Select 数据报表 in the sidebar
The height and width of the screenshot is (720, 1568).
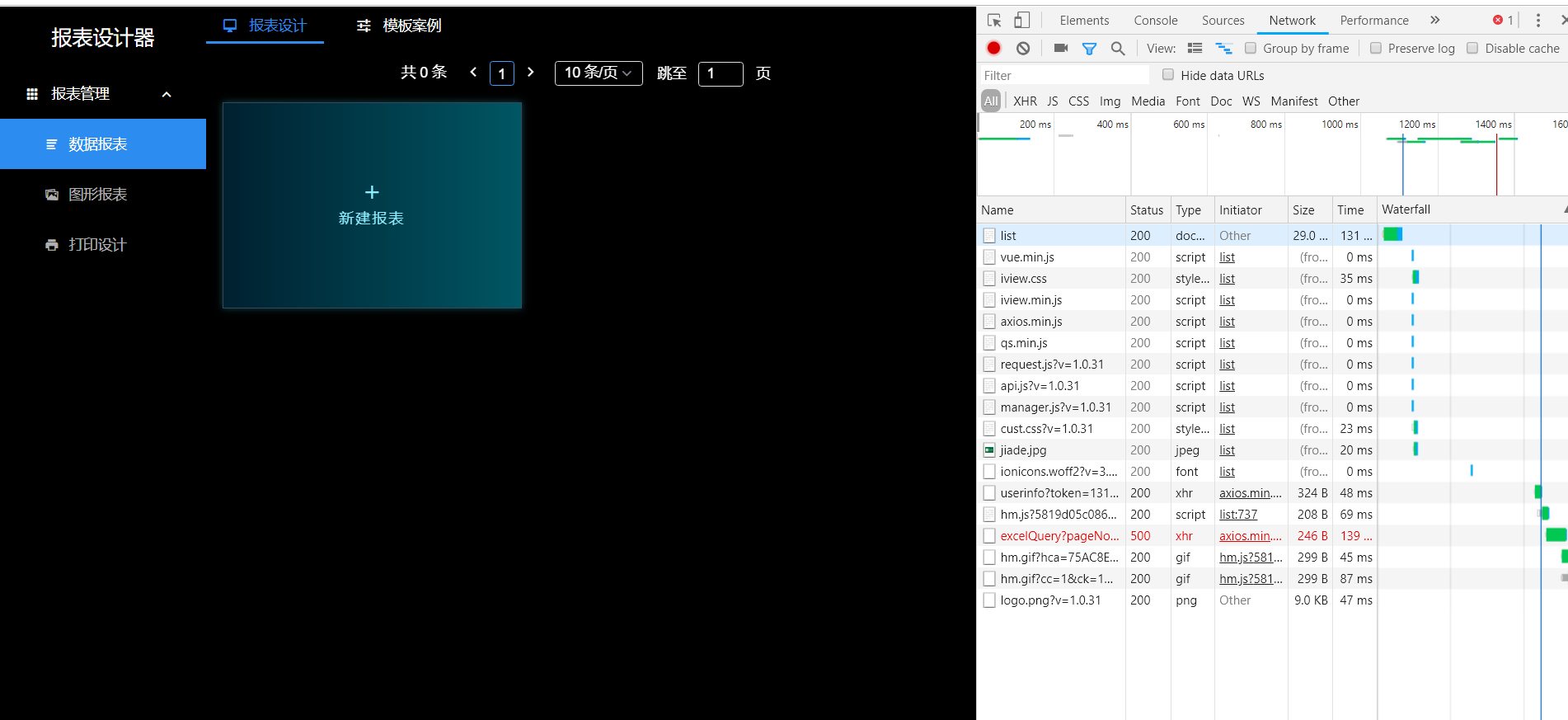pyautogui.click(x=103, y=144)
